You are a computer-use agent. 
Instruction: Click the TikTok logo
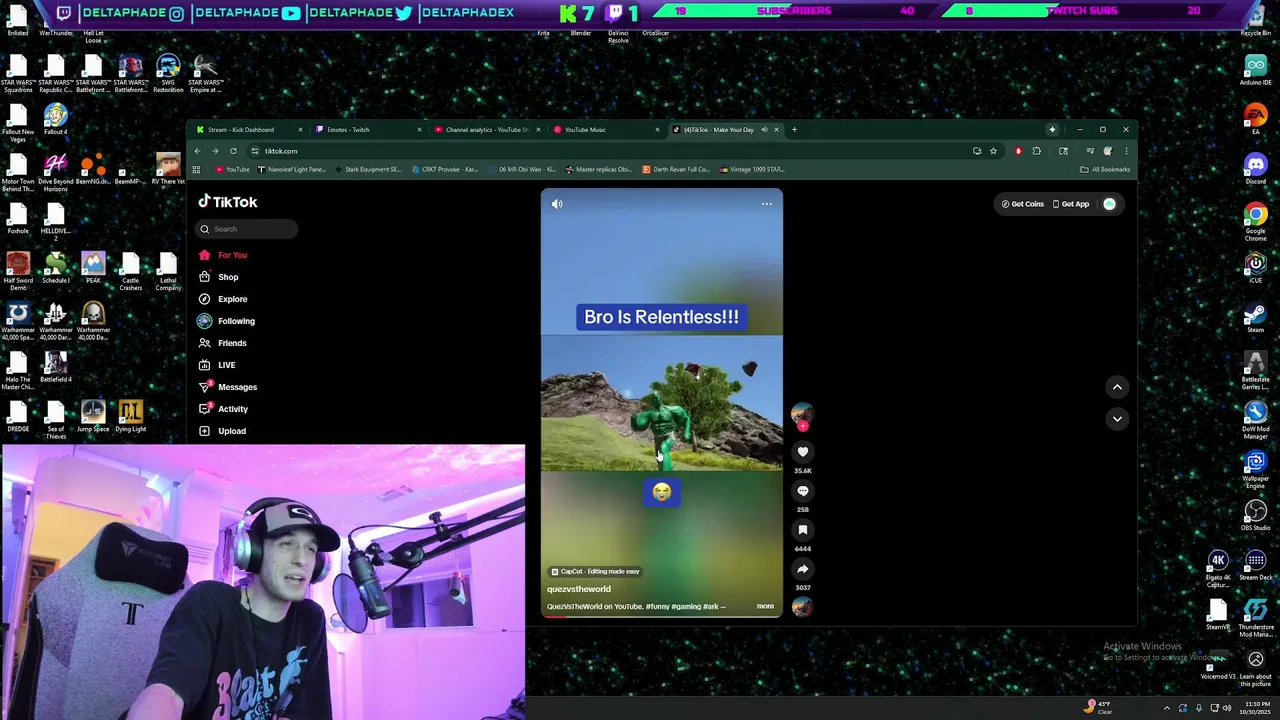tap(228, 202)
